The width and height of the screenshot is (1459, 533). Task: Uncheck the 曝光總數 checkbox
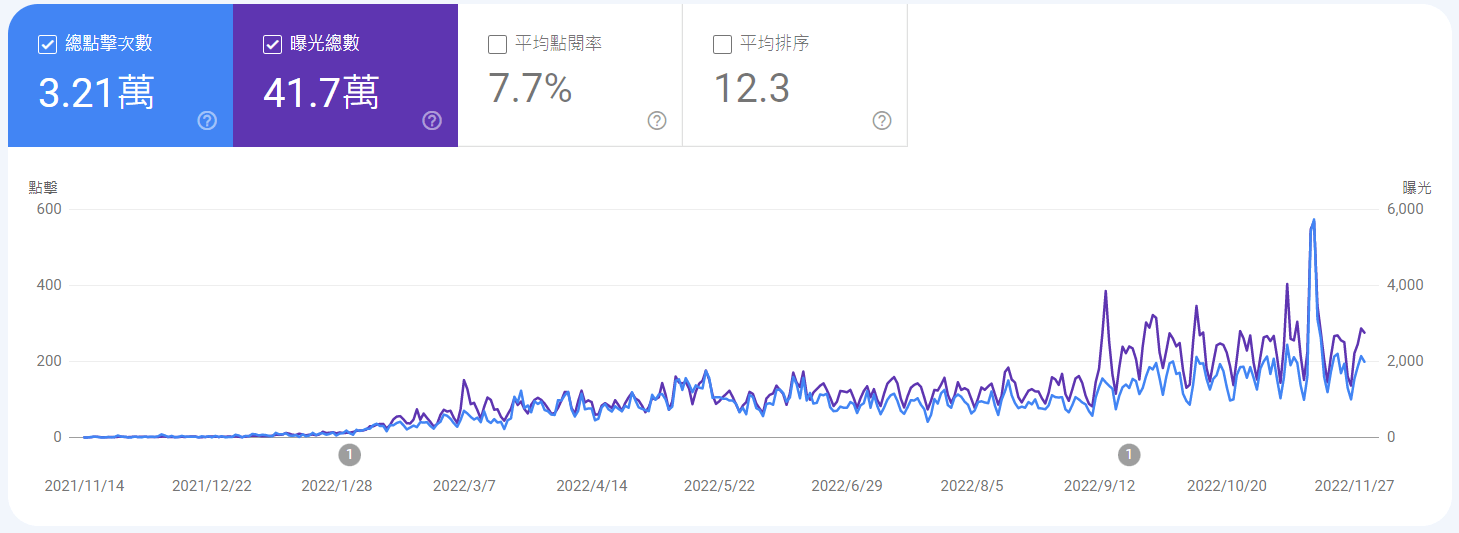272,44
